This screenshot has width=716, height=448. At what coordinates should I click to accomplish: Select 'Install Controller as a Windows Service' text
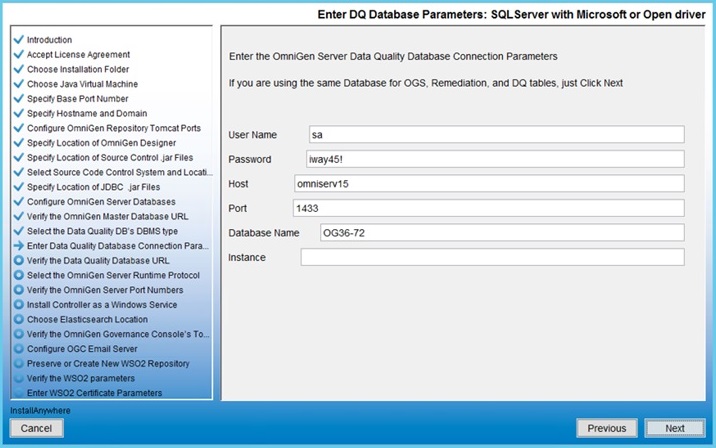coord(102,305)
